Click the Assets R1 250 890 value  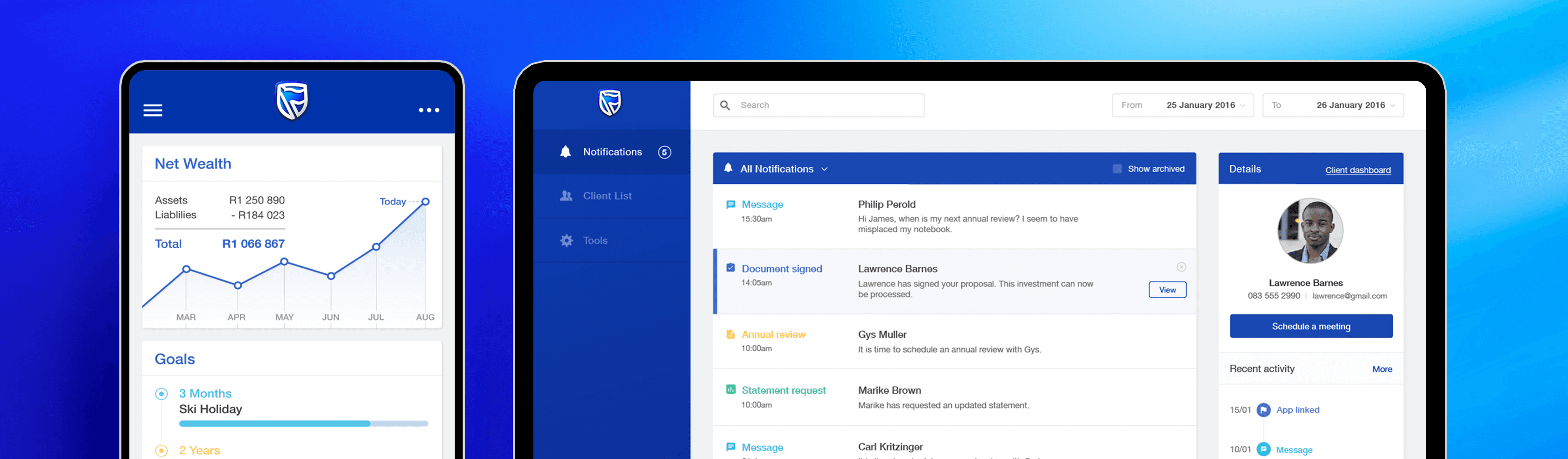click(257, 200)
